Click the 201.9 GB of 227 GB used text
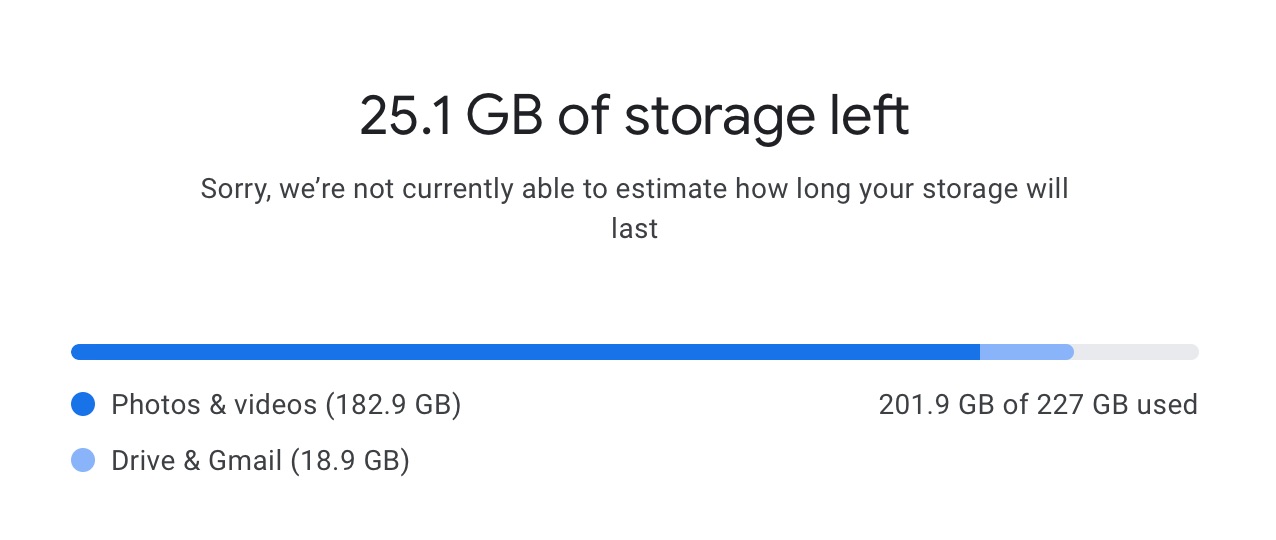Viewport: 1276px width, 540px height. click(1038, 405)
